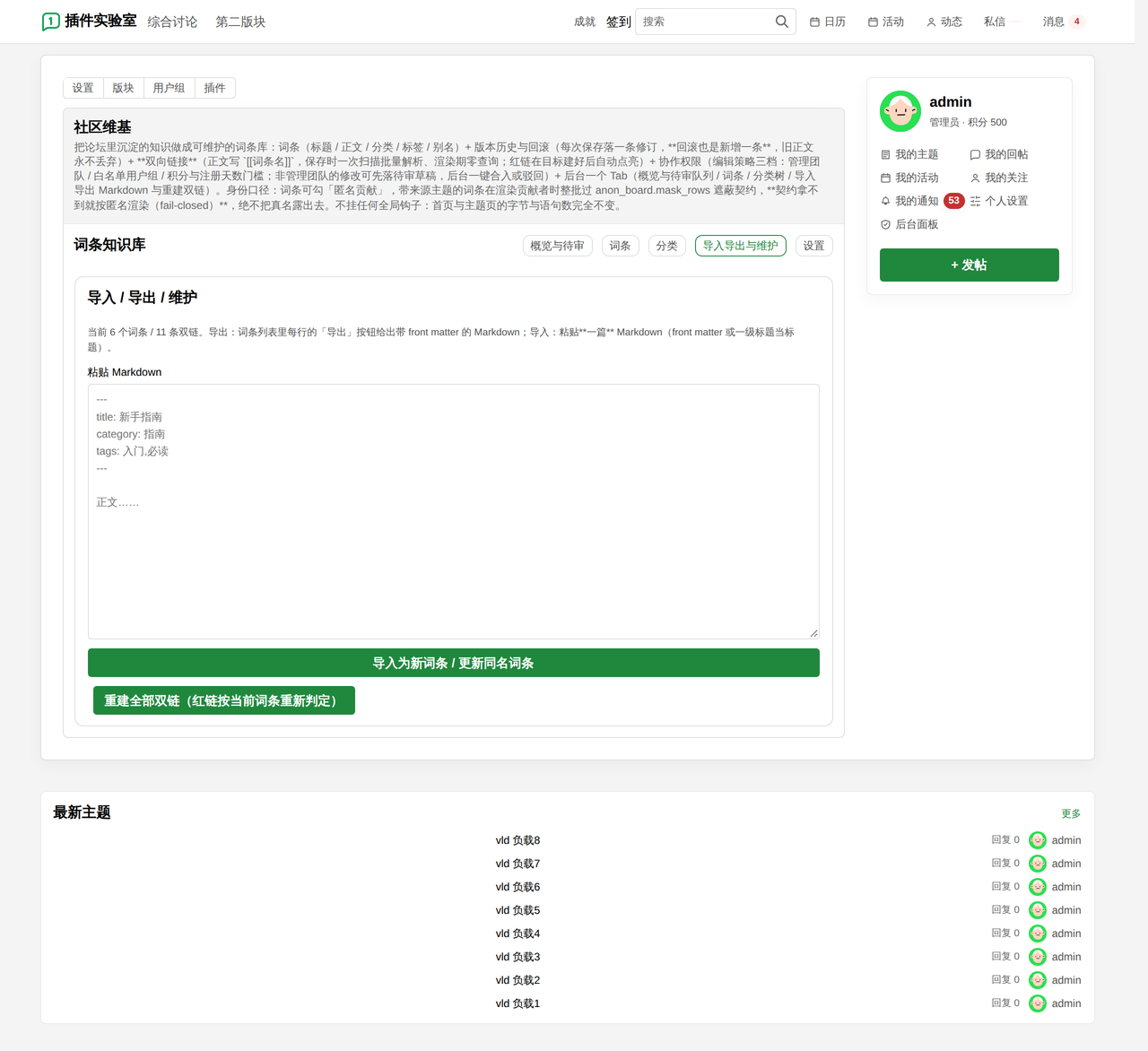
Task: Click the avatar in the vld 负载8 row
Action: [1038, 840]
